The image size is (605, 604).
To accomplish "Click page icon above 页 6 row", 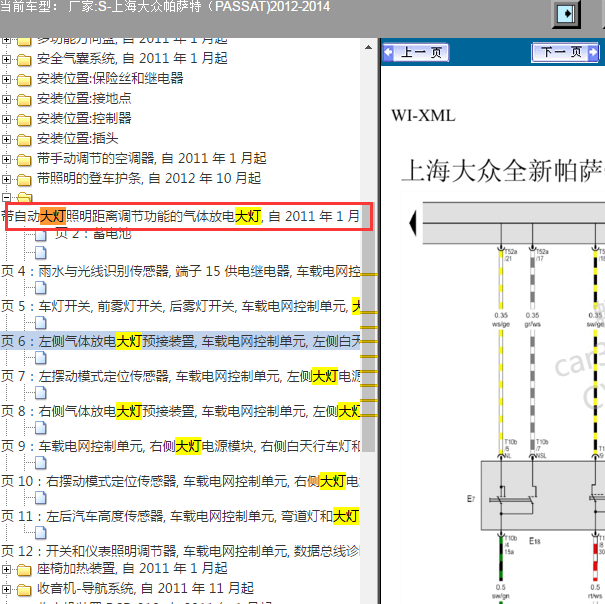I will (x=41, y=323).
